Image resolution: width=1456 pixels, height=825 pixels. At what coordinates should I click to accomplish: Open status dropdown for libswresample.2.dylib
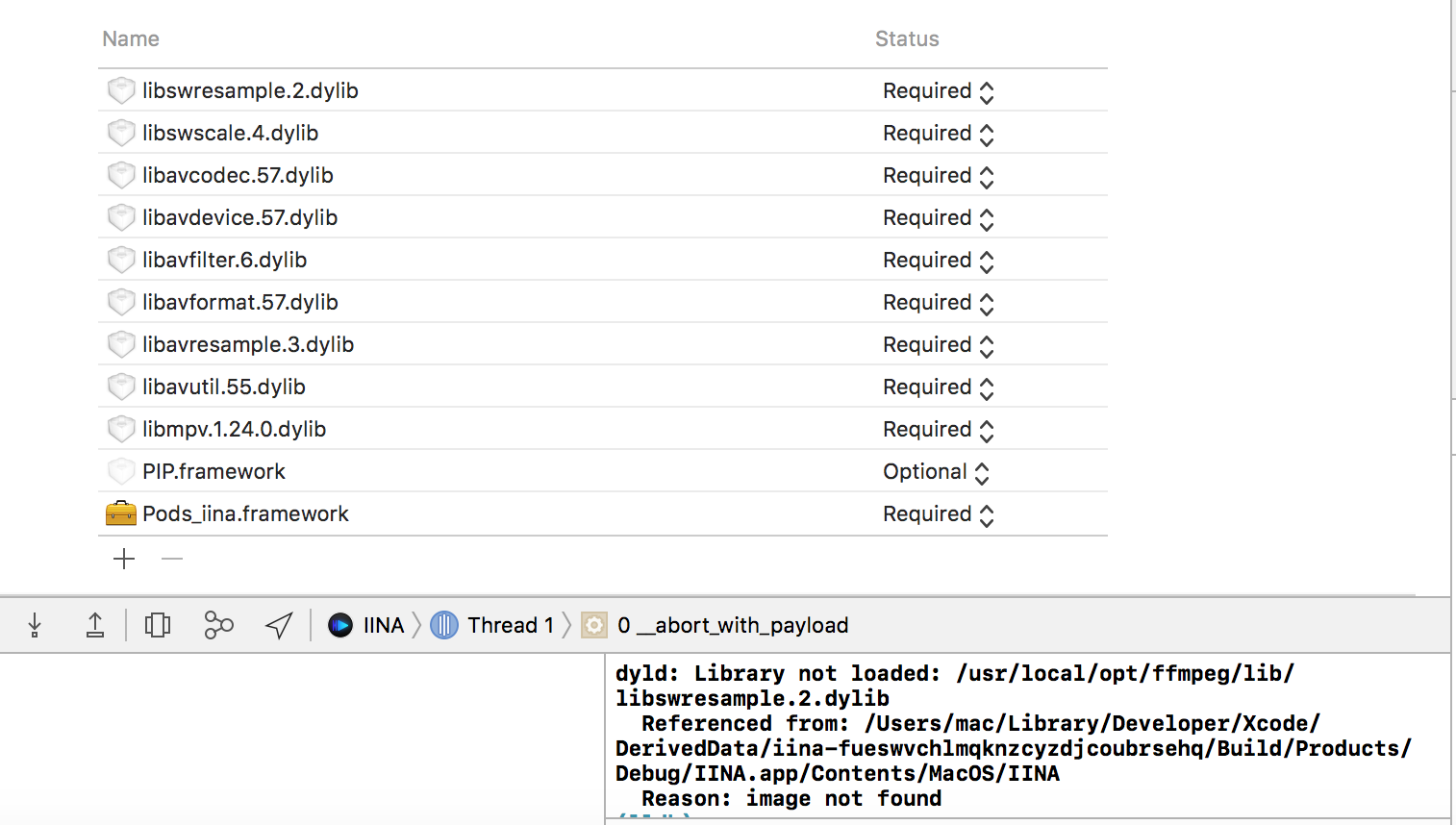[x=939, y=91]
